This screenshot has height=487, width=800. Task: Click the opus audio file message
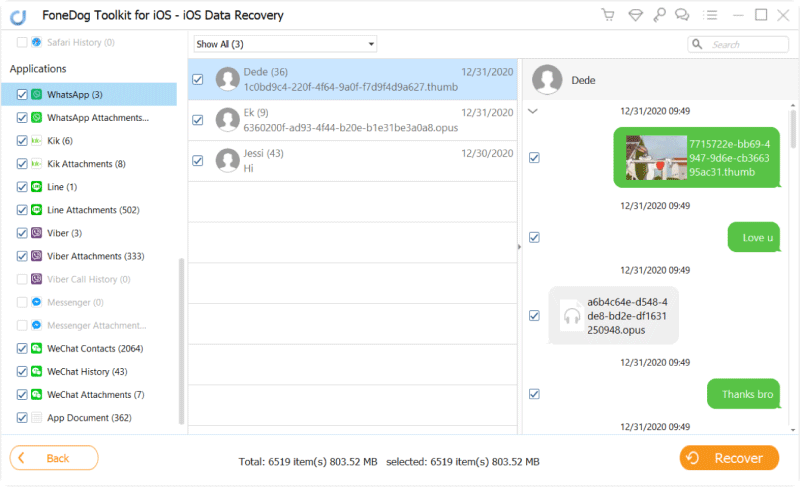614,316
